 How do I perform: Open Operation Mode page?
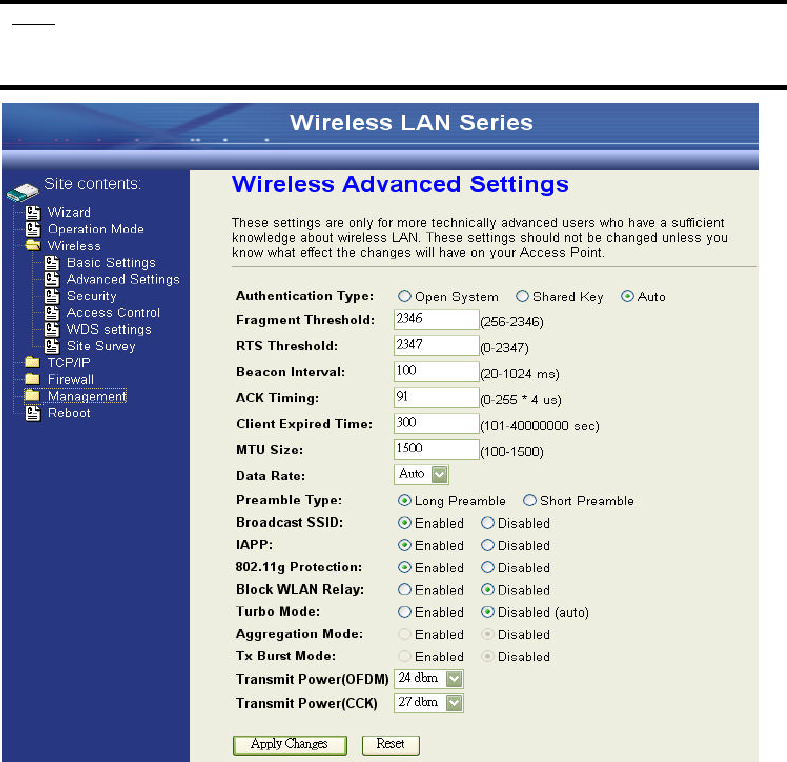95,229
